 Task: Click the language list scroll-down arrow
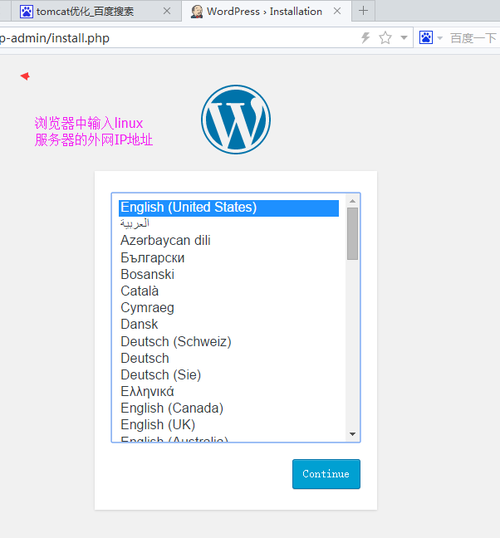point(352,434)
